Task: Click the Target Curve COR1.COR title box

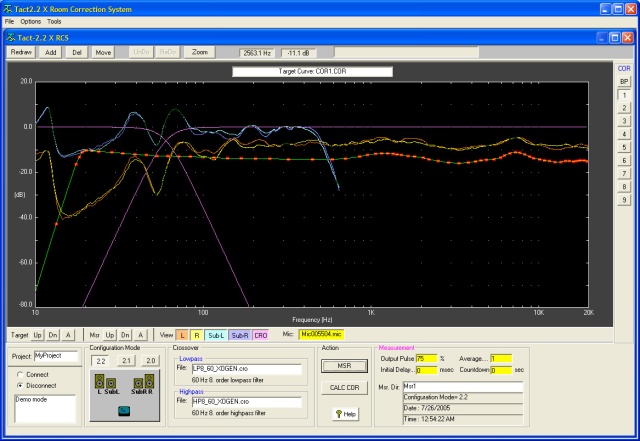Action: (312, 71)
